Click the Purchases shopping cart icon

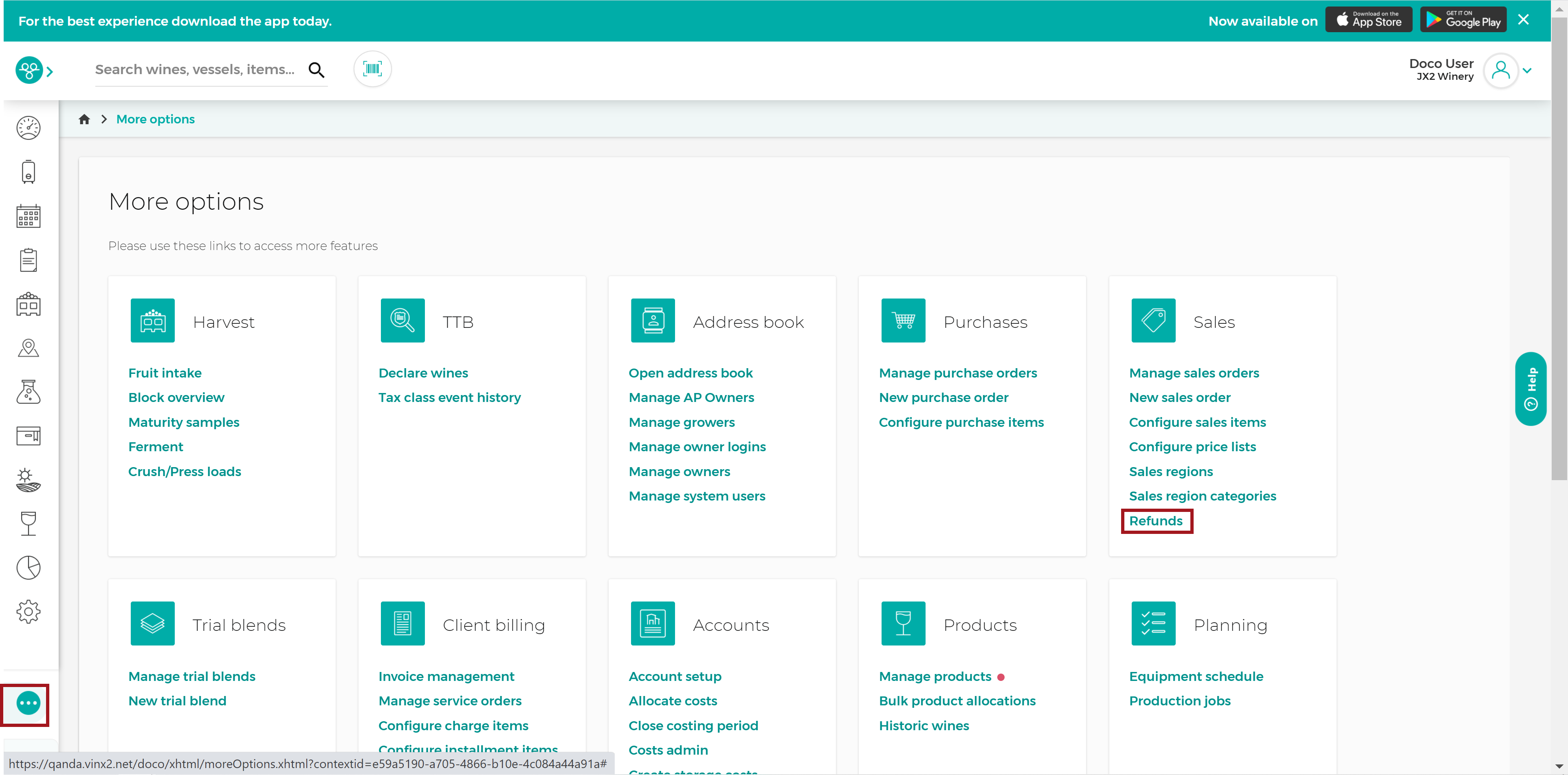(903, 321)
